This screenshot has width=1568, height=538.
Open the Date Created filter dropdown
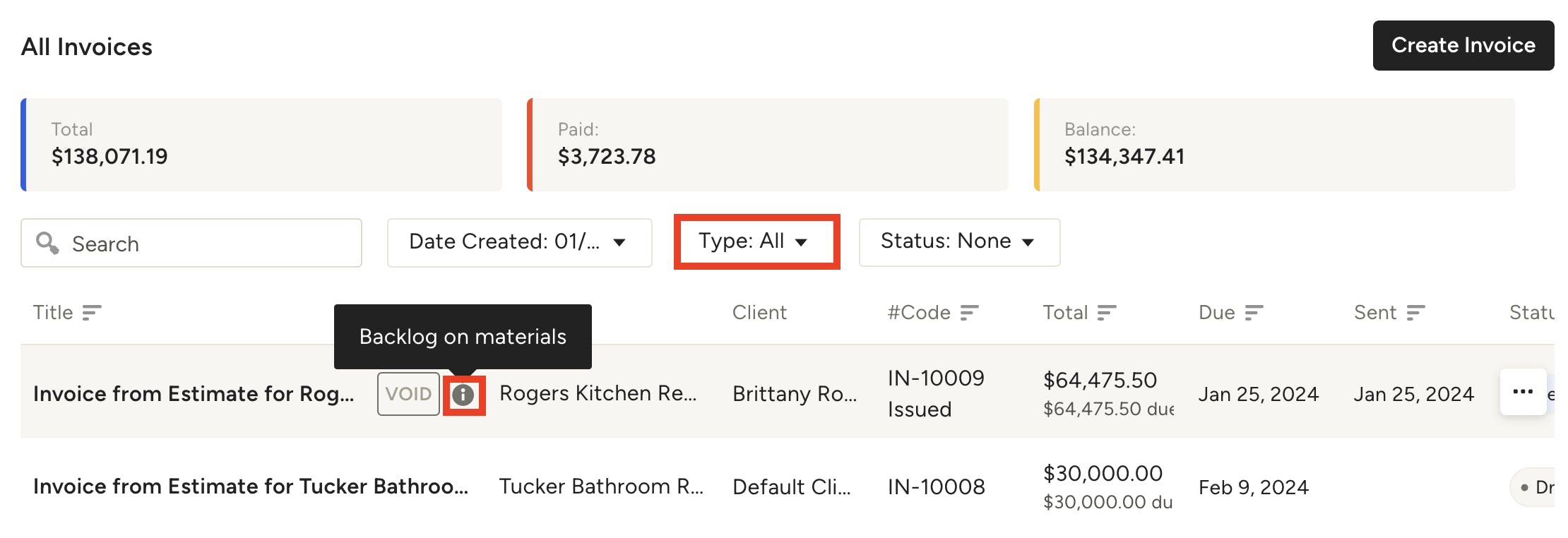coord(519,242)
